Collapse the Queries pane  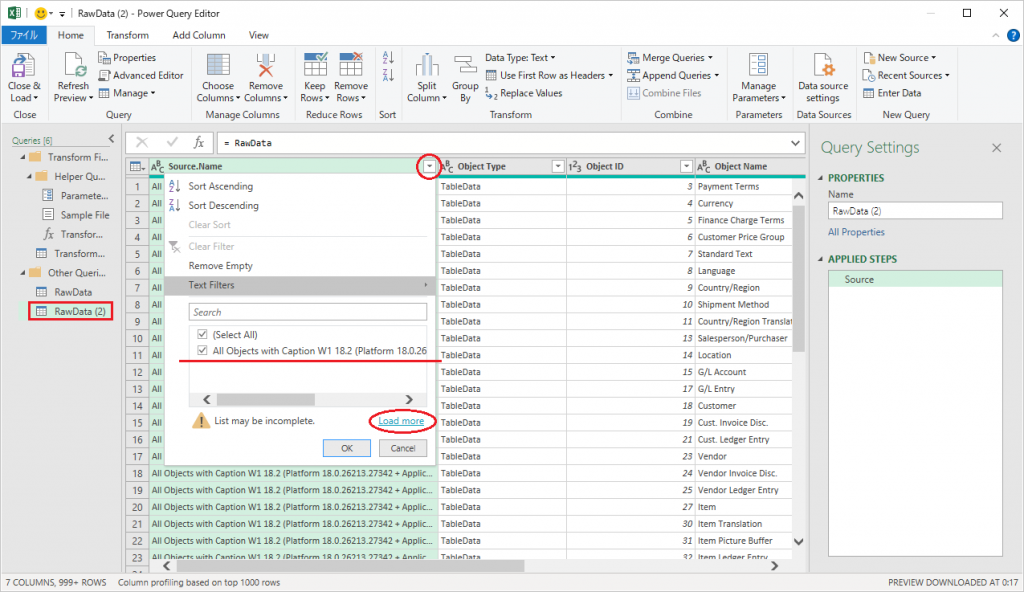[112, 139]
